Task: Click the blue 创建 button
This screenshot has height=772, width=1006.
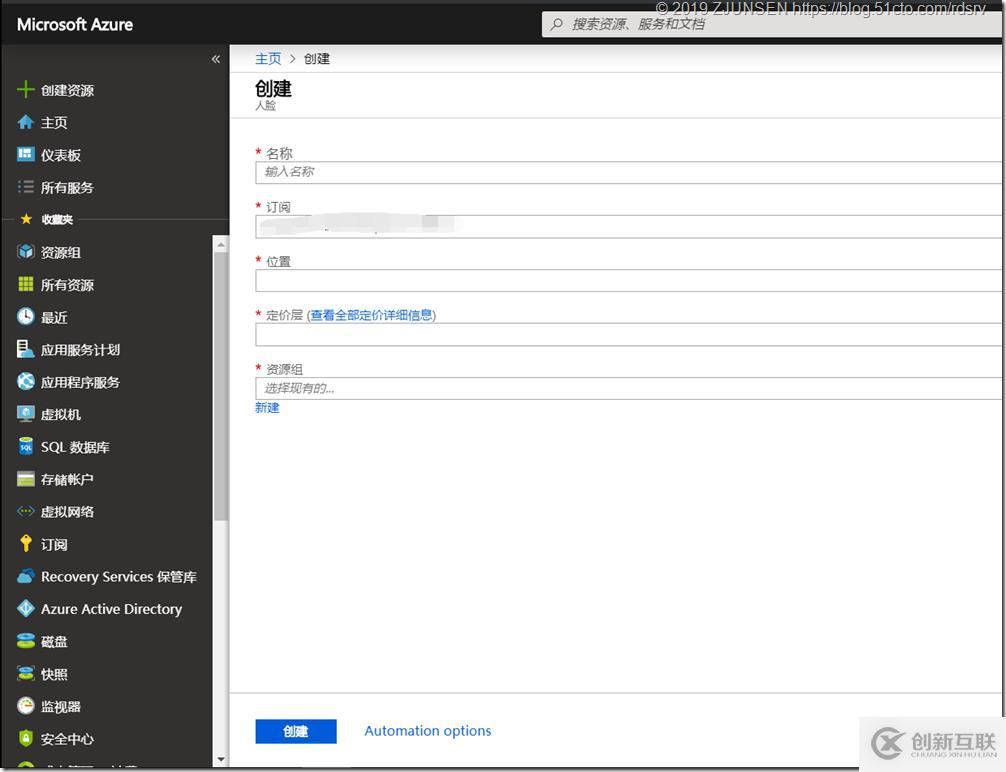Action: [x=295, y=731]
